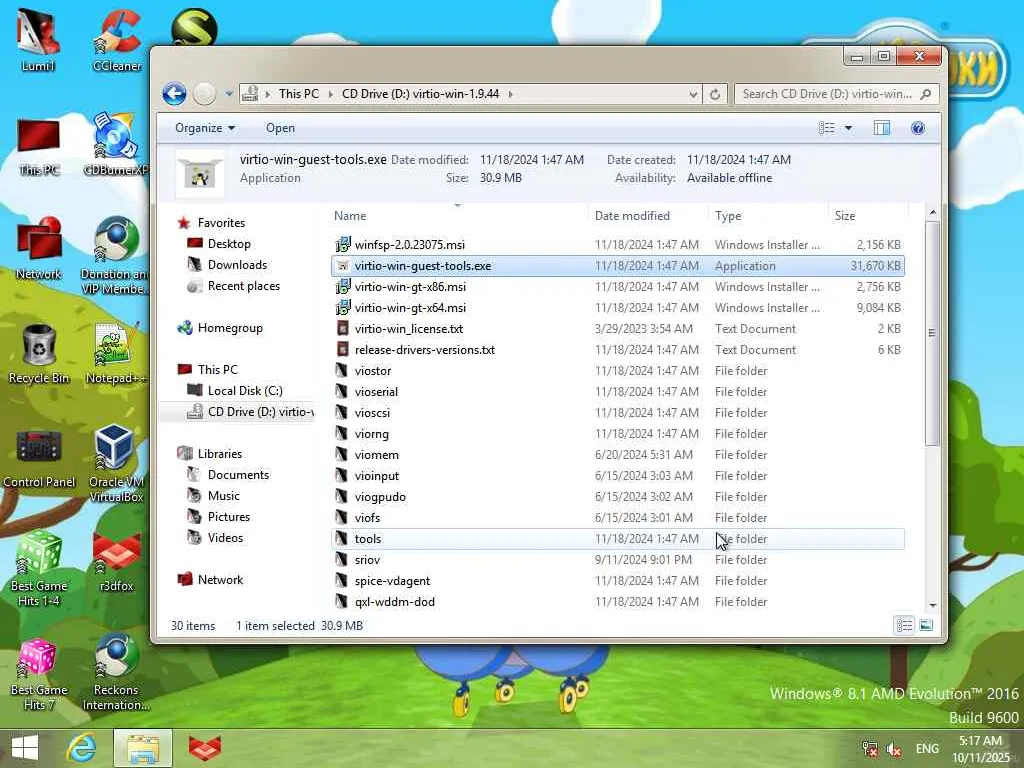
Task: Click the CD Drive (D:) breadcrumb segment
Action: coord(421,94)
